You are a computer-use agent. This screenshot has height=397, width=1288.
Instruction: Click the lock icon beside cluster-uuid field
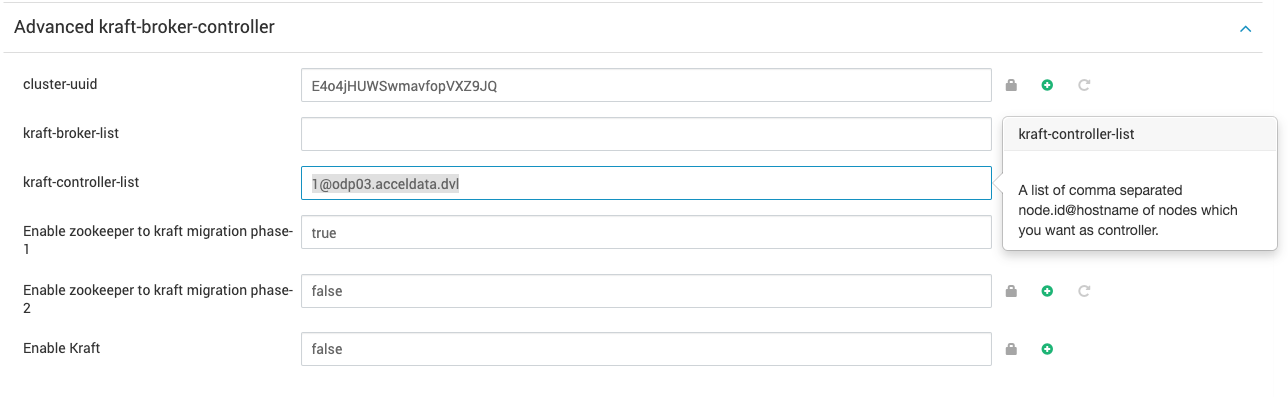[1011, 85]
